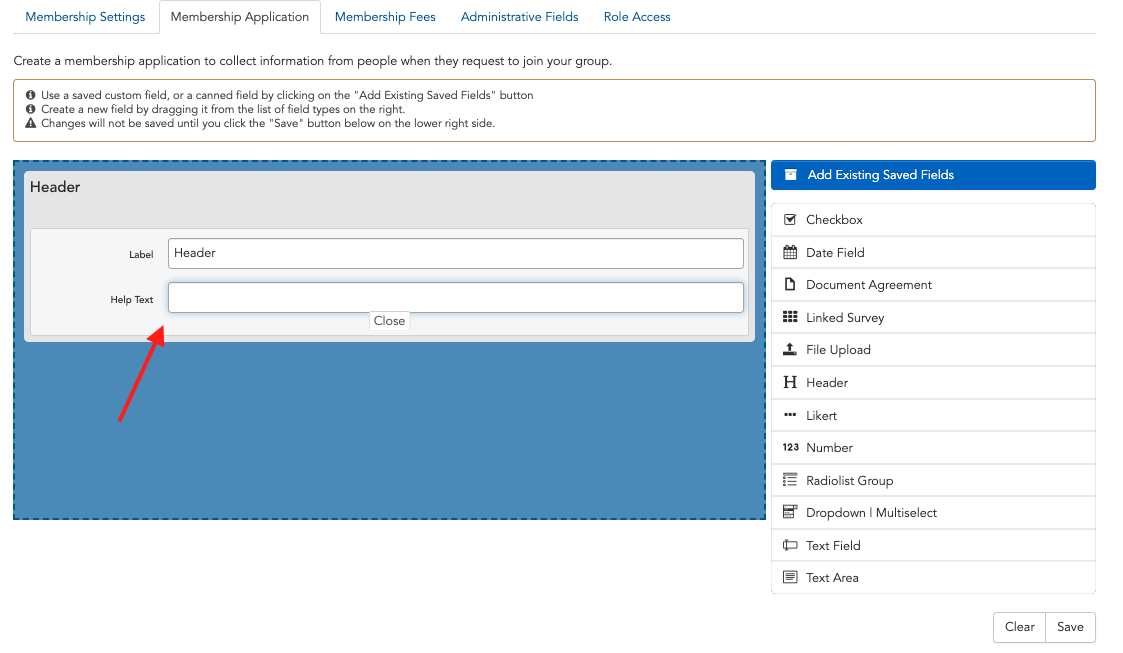Pick the Text Area field type

832,578
